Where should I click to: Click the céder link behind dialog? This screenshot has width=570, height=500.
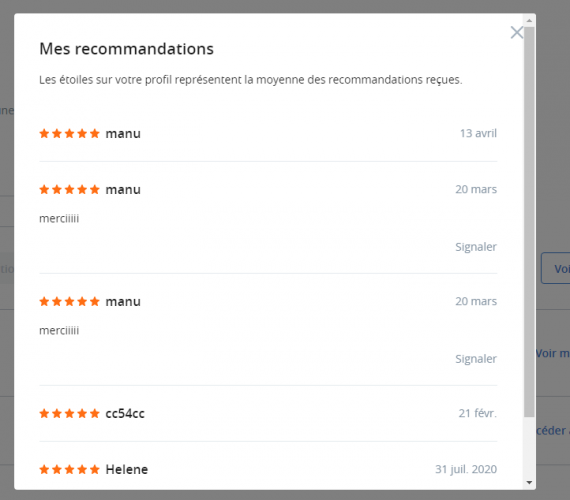(553, 431)
